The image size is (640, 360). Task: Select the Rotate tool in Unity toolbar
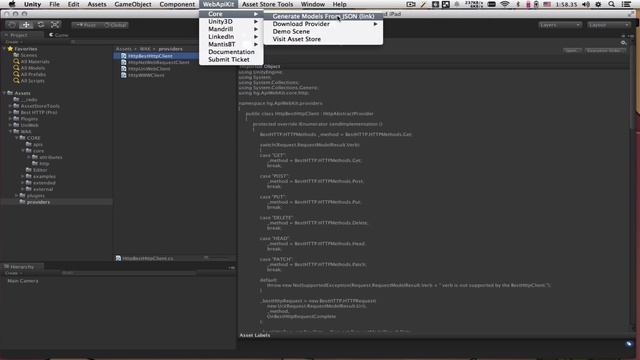pyautogui.click(x=41, y=25)
